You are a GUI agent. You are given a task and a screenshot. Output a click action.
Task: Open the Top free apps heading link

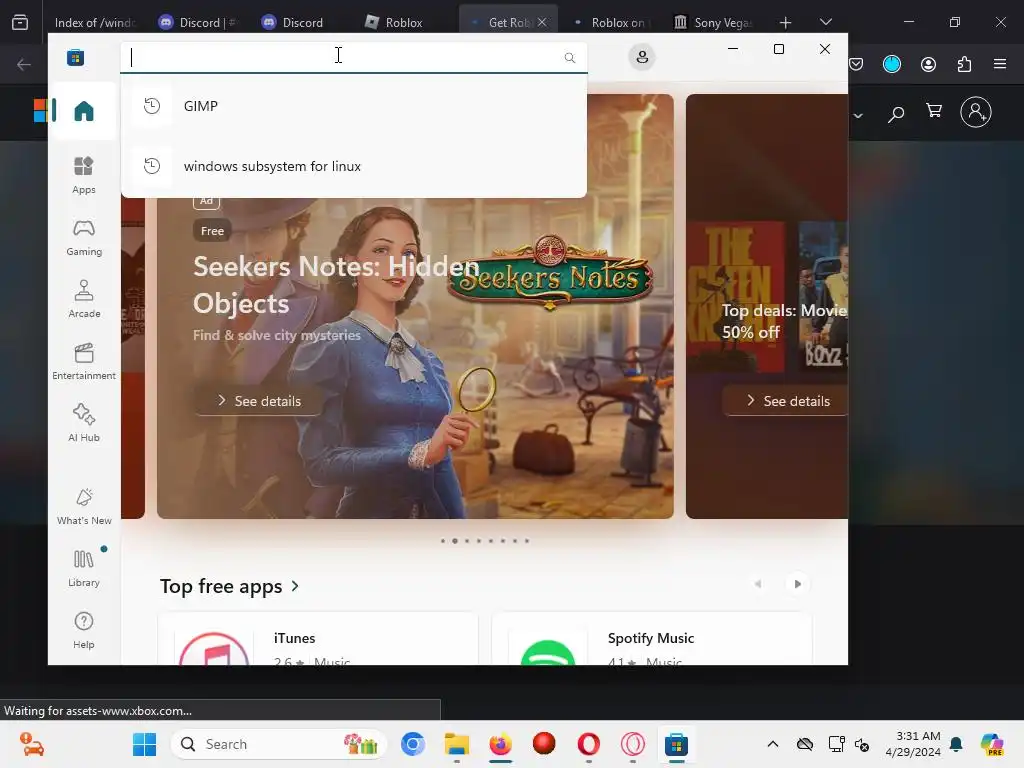point(230,586)
